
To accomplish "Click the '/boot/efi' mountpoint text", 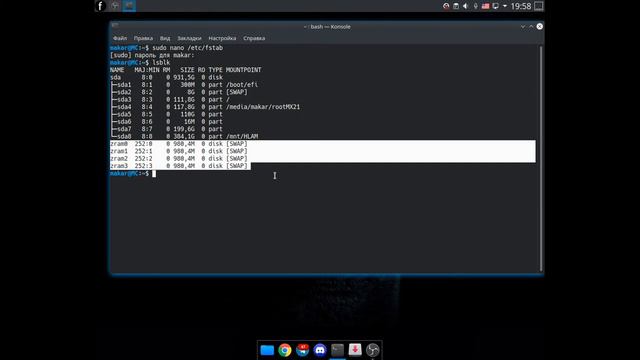I will point(242,84).
